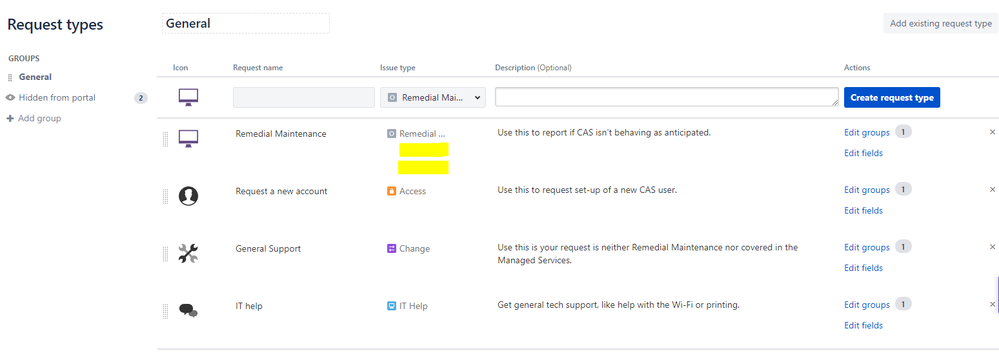Click the Remedial Maintenance request name
Image resolution: width=999 pixels, height=360 pixels.
[x=281, y=134]
